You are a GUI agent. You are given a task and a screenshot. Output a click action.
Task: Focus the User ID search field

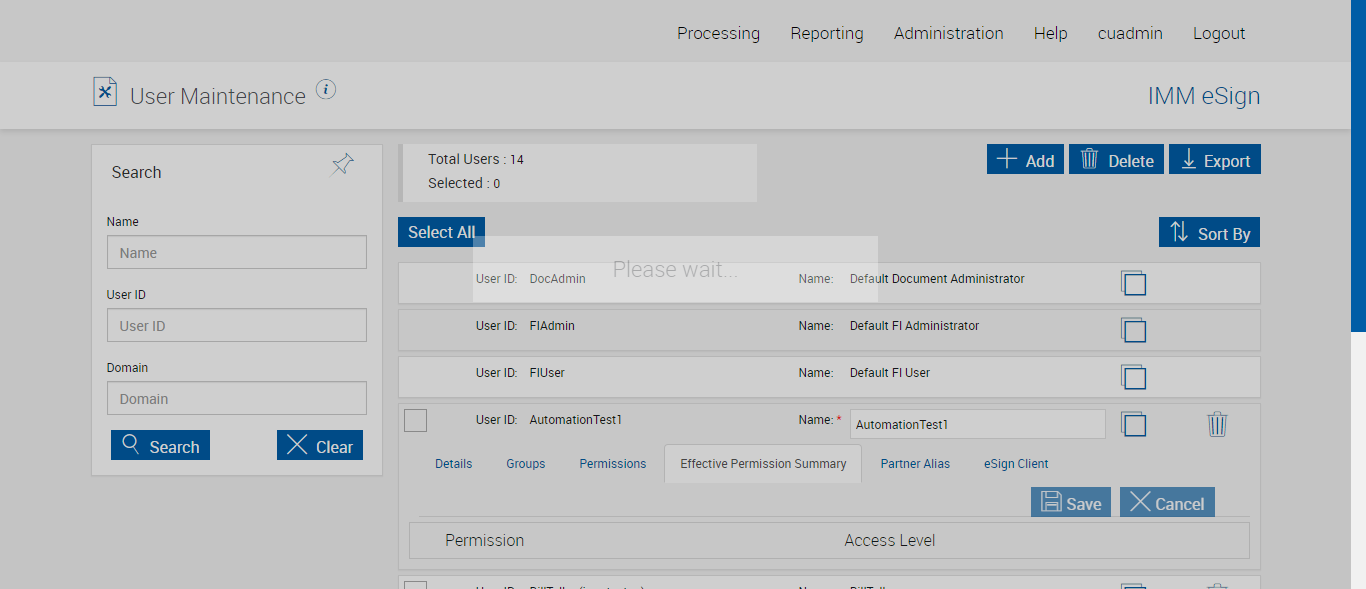pos(237,325)
